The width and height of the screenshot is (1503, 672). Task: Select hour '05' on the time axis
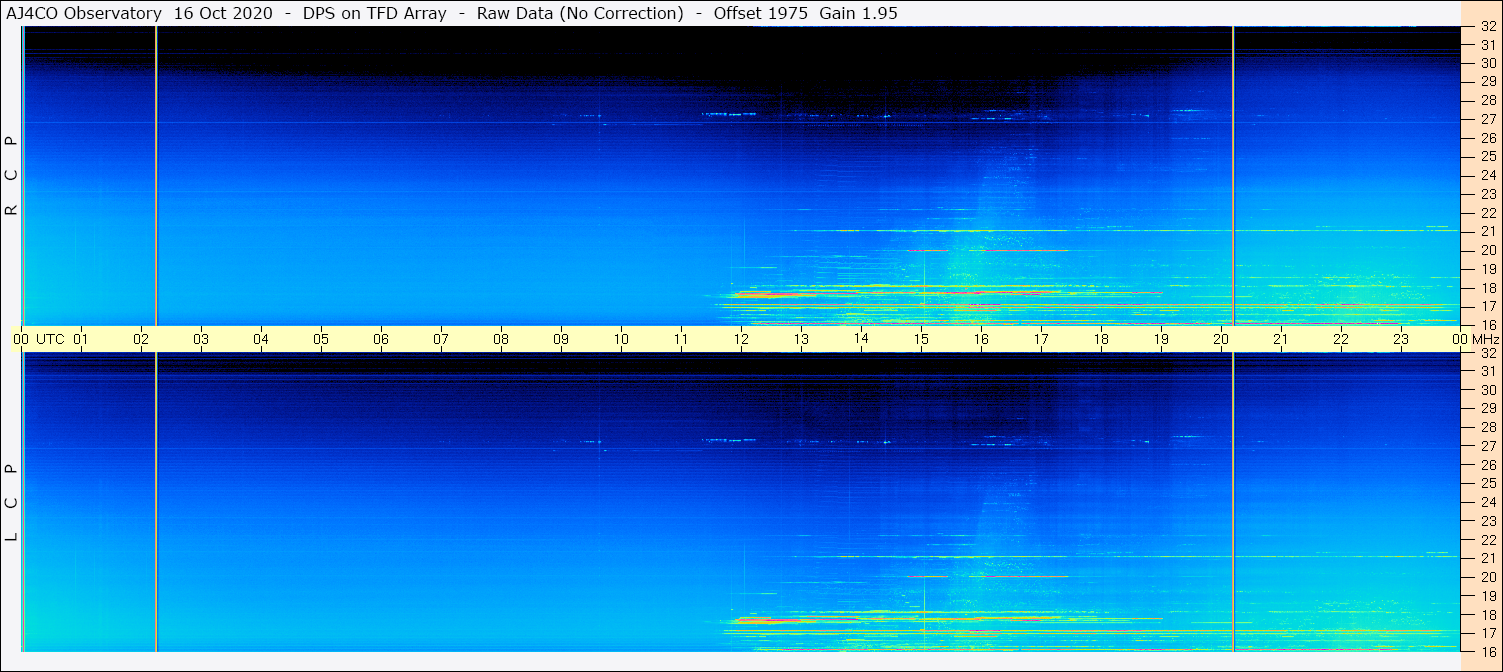click(321, 339)
